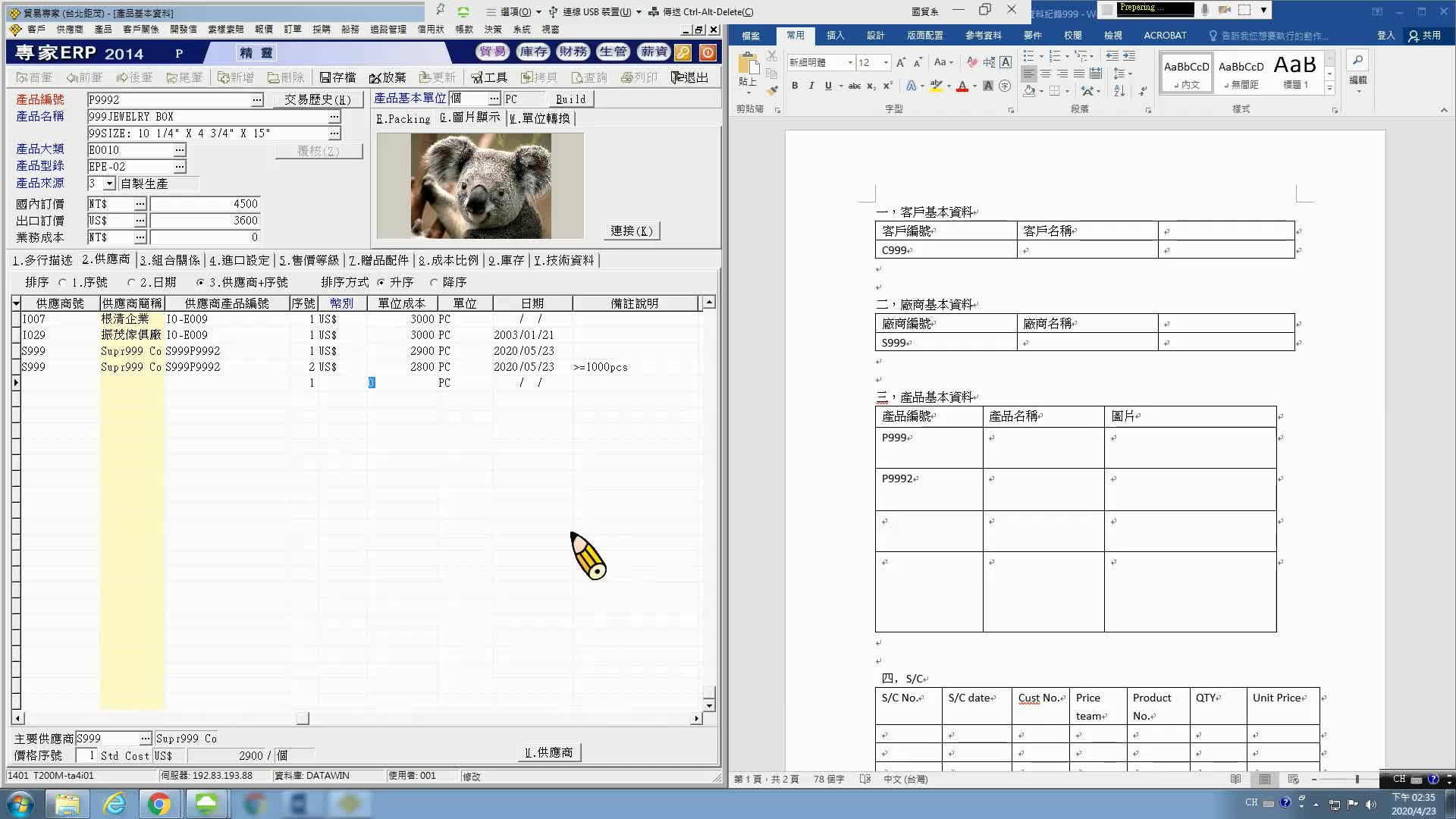Screen dimensions: 1456x819
Task: Switch to 1.多行描述 tab
Action: pyautogui.click(x=42, y=260)
